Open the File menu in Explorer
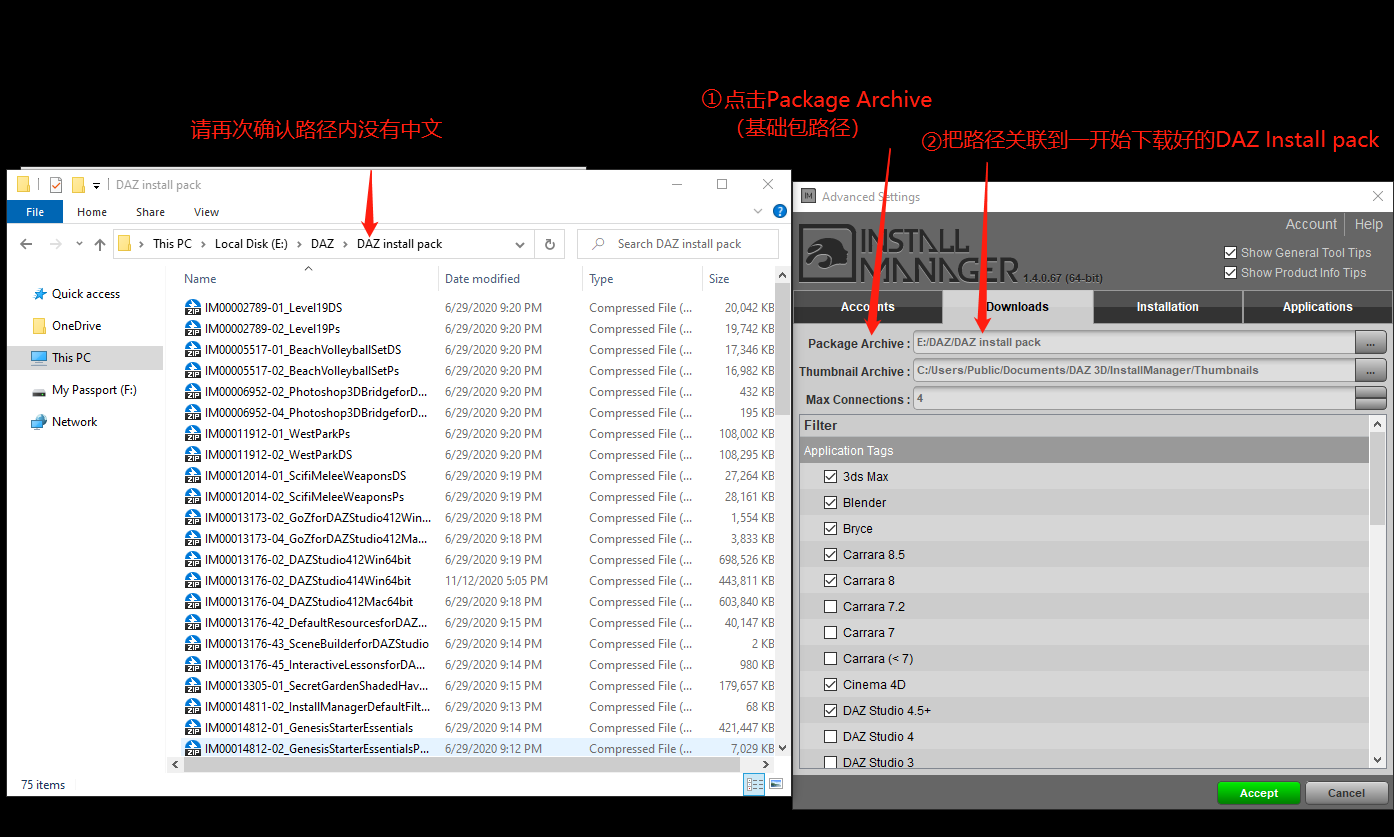This screenshot has height=837, width=1394. [35, 212]
